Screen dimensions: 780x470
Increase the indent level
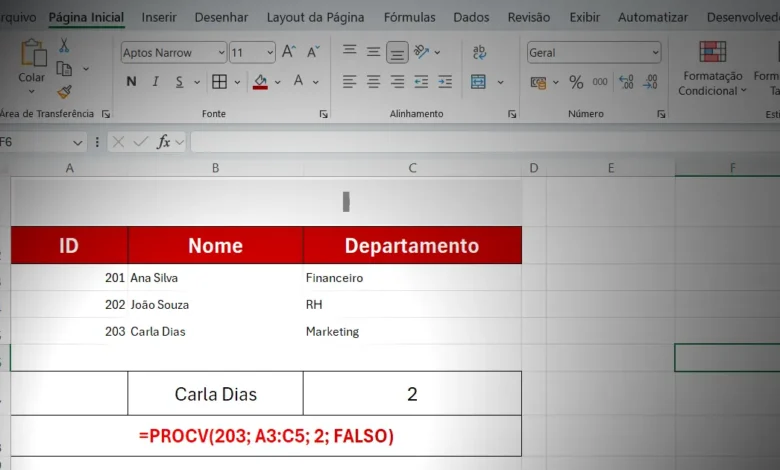click(x=445, y=82)
